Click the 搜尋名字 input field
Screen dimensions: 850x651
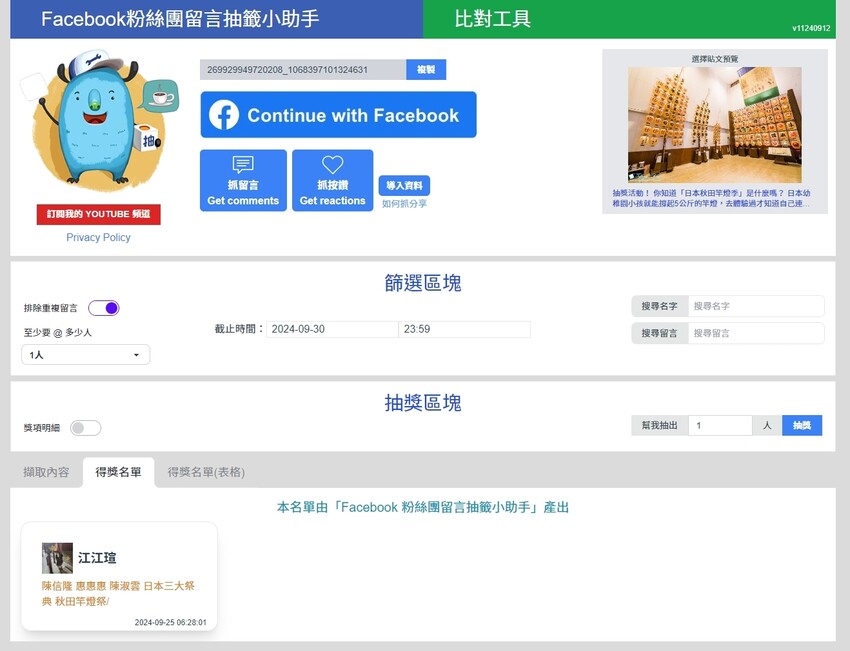[x=756, y=306]
